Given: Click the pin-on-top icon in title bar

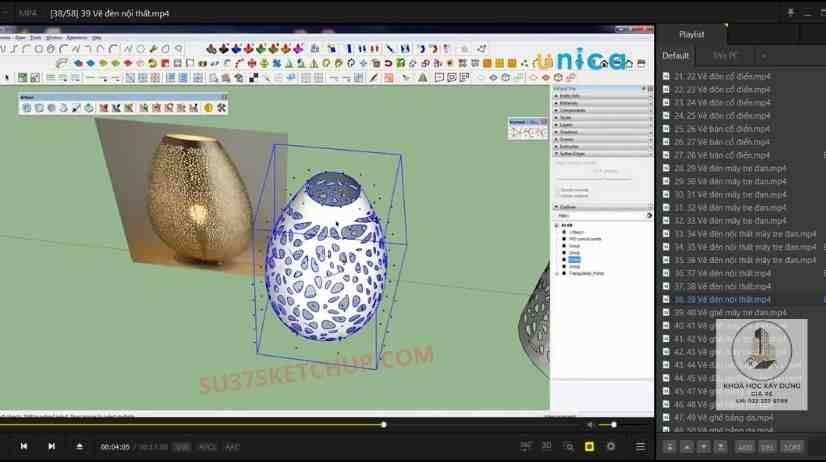Looking at the screenshot, I should 791,13.
